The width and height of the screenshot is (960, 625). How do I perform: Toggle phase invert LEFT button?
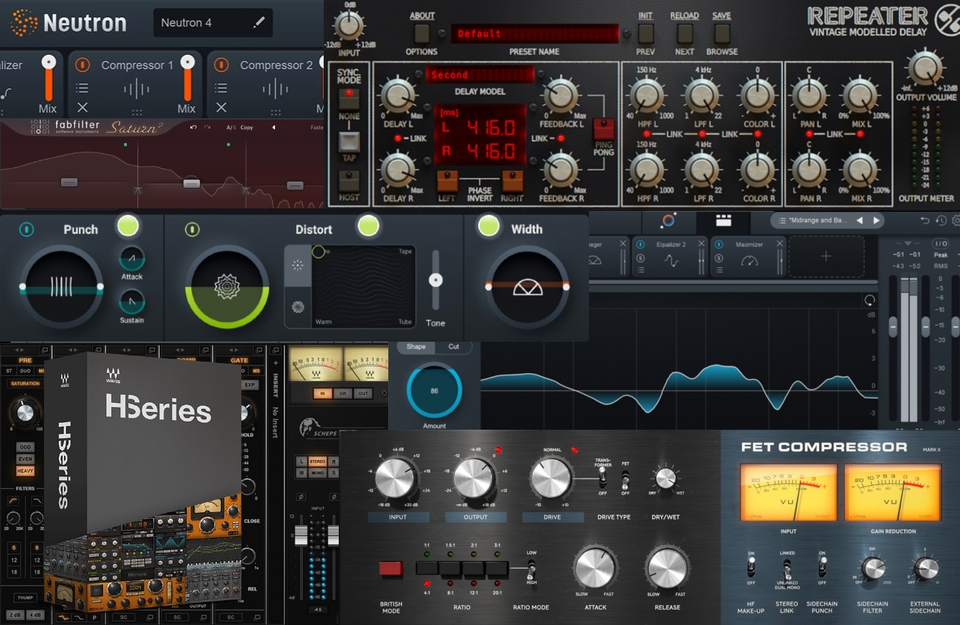click(x=447, y=181)
